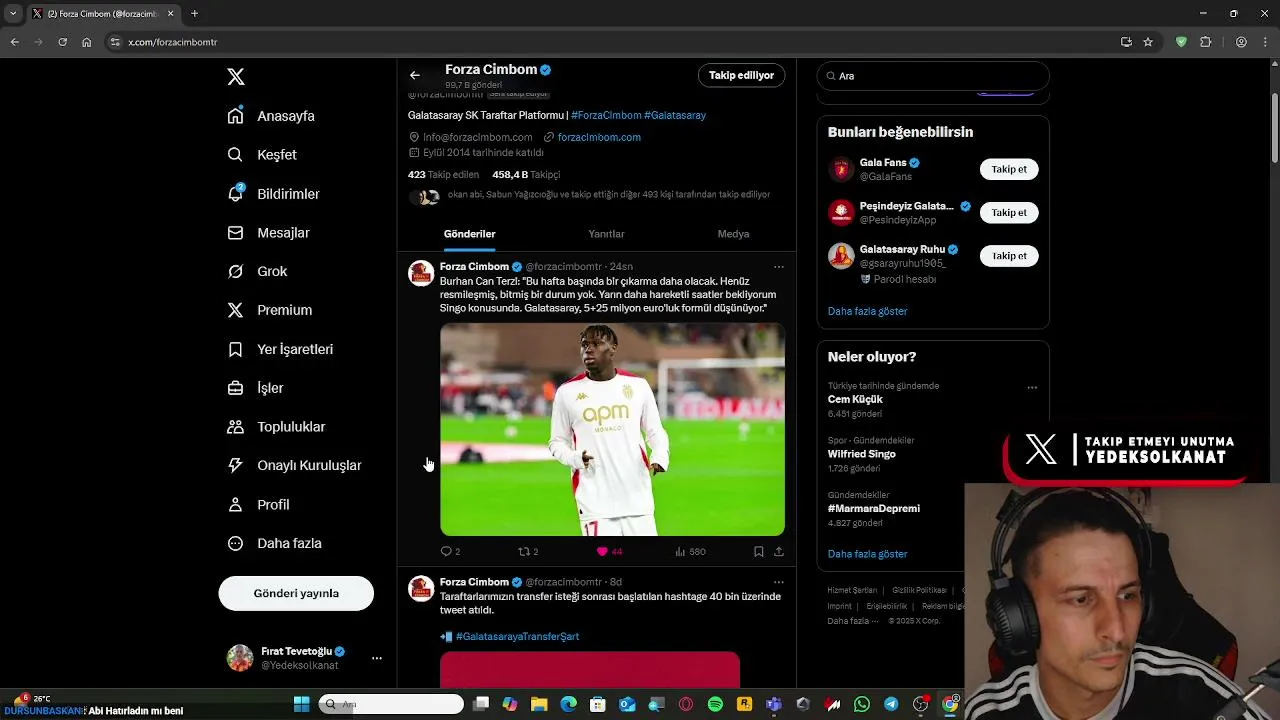Open browser tab search dropdown

tap(13, 14)
